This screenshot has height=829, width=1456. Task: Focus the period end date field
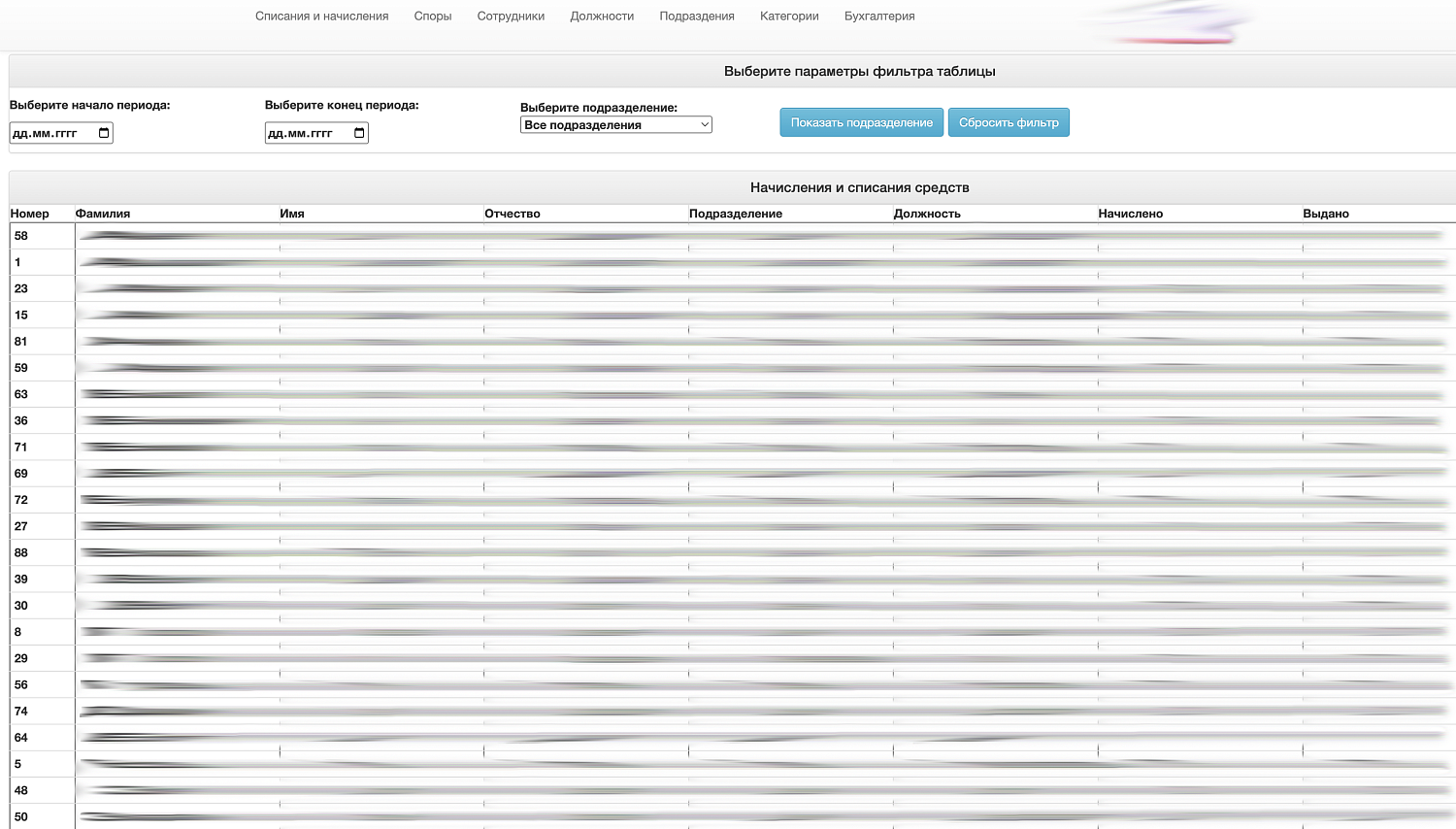(x=304, y=133)
